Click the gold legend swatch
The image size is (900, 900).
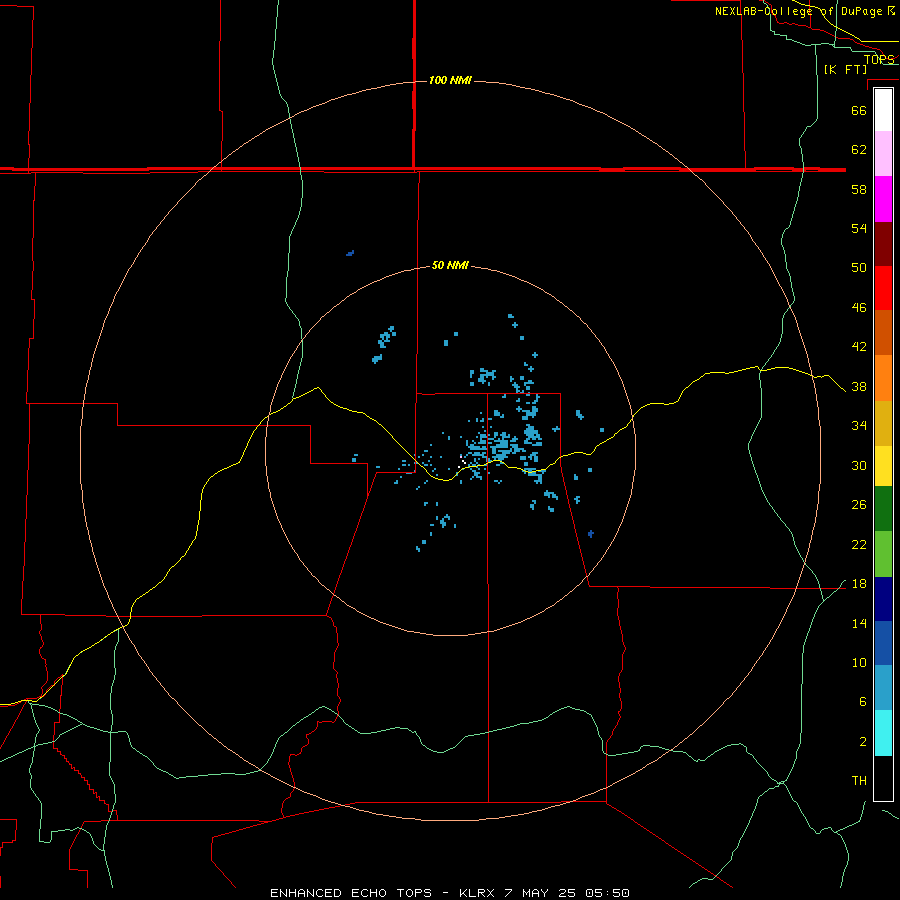click(x=883, y=423)
